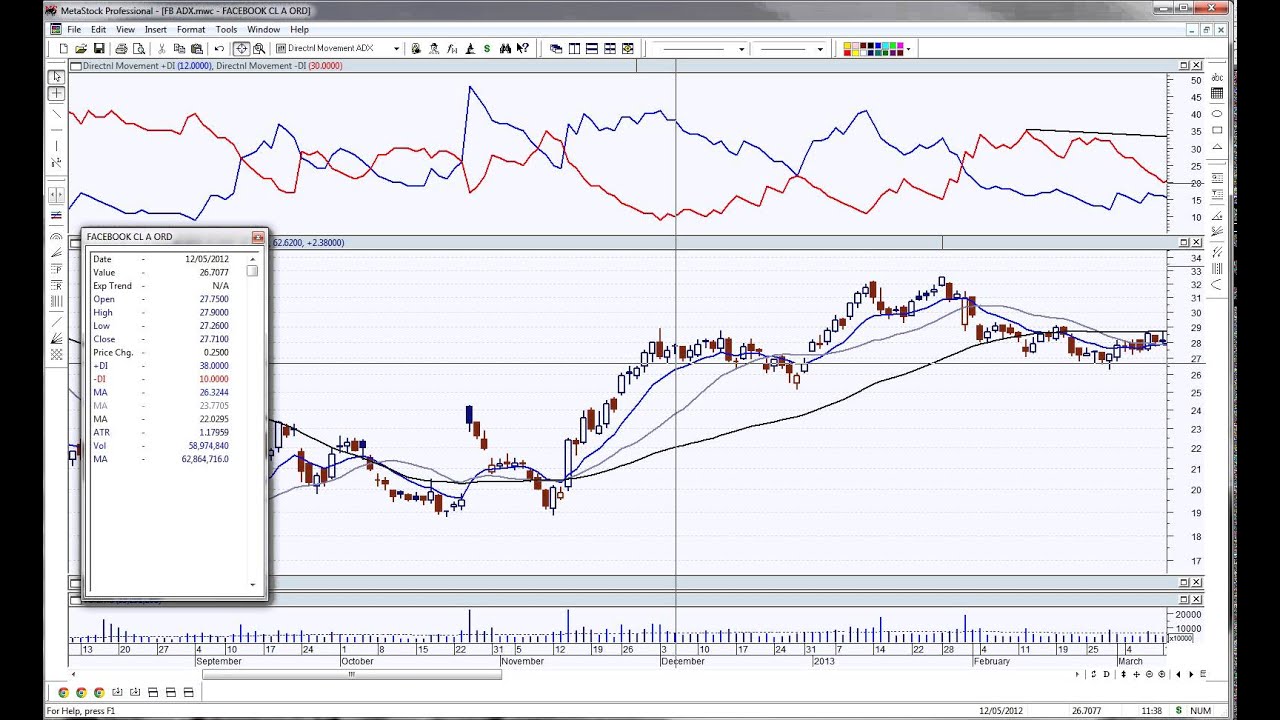1280x720 pixels.
Task: Click the horizontal chart scrollbar thumb
Action: click(x=351, y=674)
